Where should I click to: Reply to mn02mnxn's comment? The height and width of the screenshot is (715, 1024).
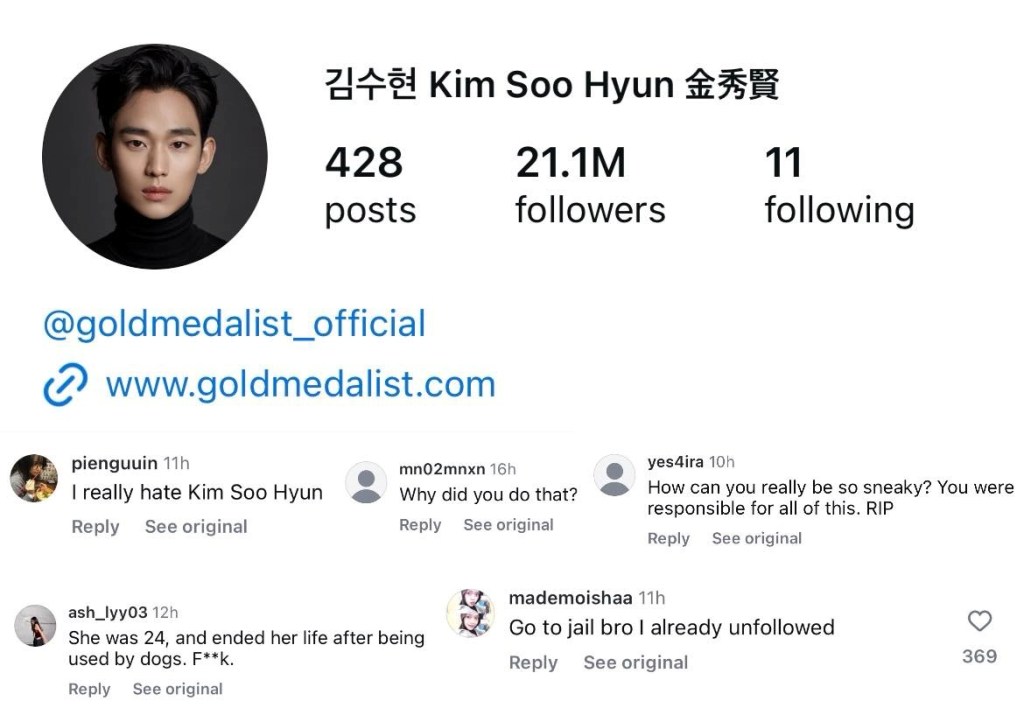pyautogui.click(x=420, y=524)
